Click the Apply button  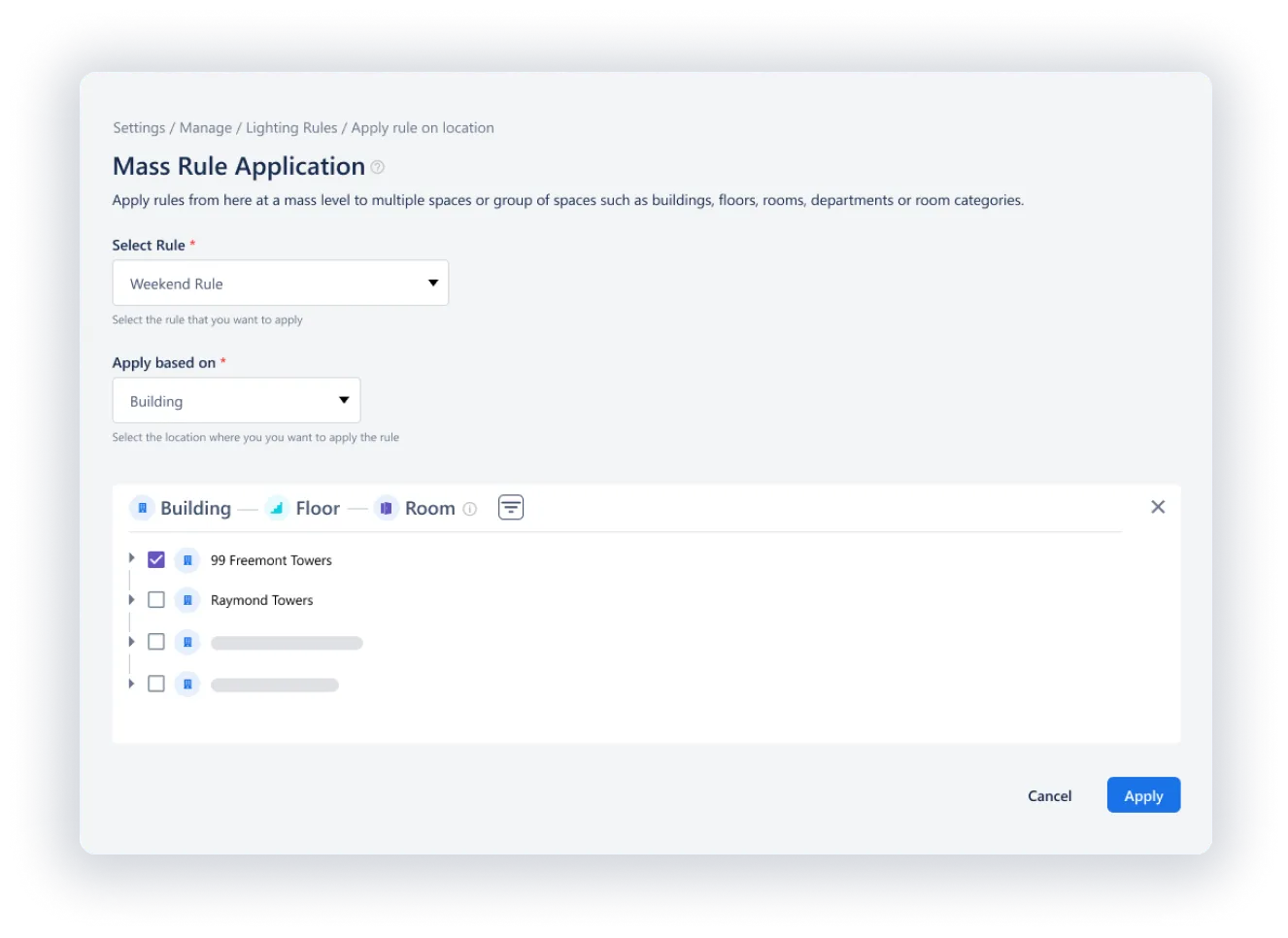pos(1143,794)
